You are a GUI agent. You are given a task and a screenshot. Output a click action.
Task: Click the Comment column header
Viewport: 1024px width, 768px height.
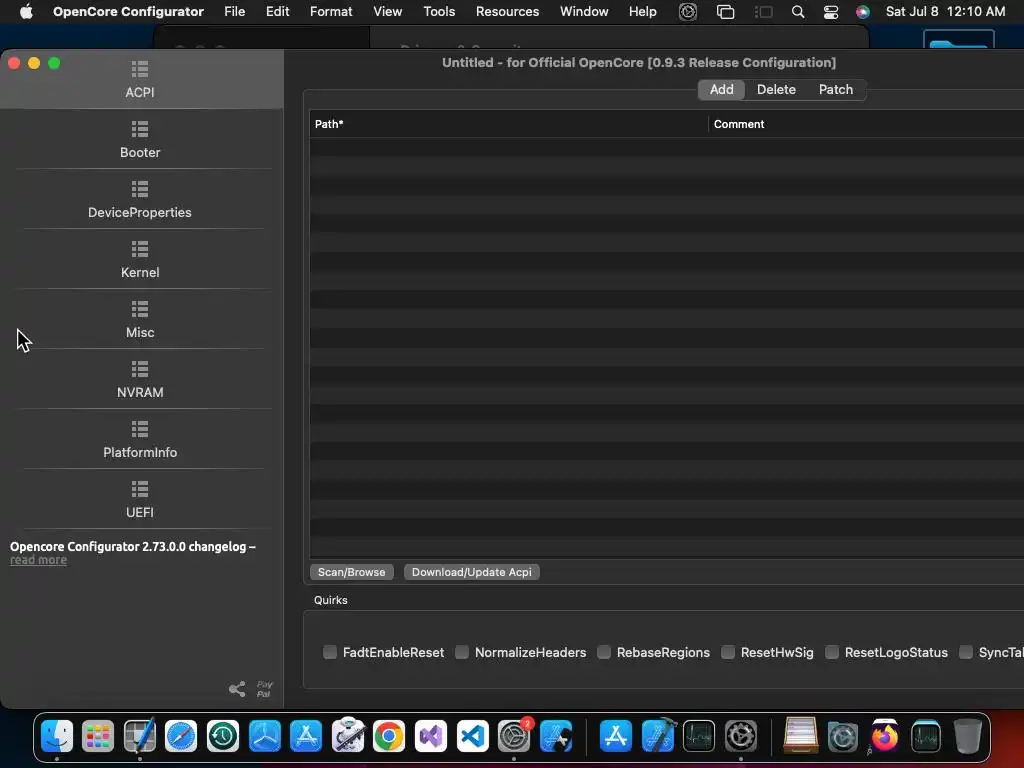tap(867, 124)
